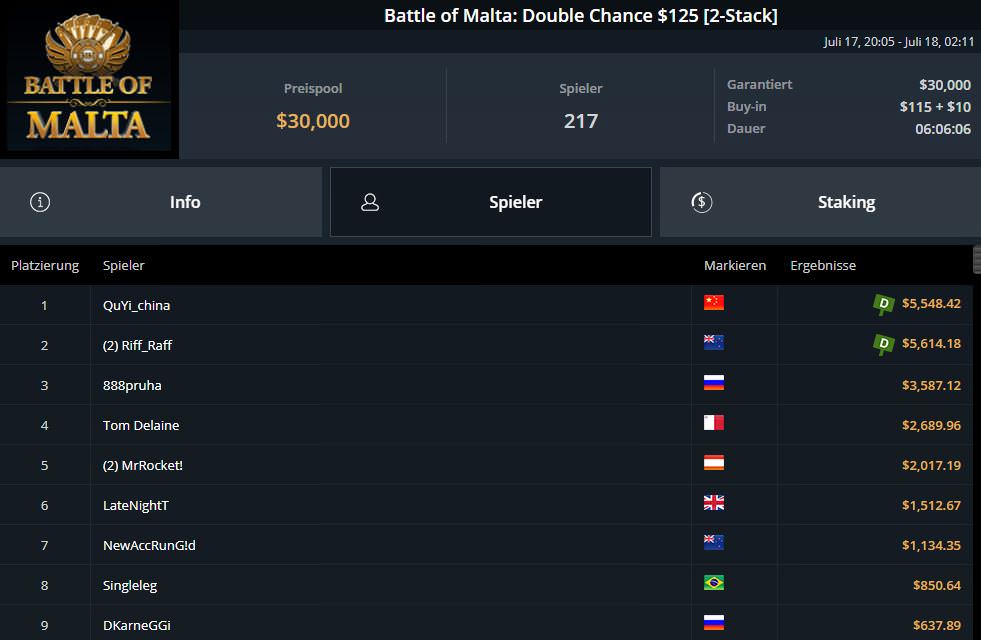Click the Malta flag beside Tom Delaine

pyautogui.click(x=714, y=423)
